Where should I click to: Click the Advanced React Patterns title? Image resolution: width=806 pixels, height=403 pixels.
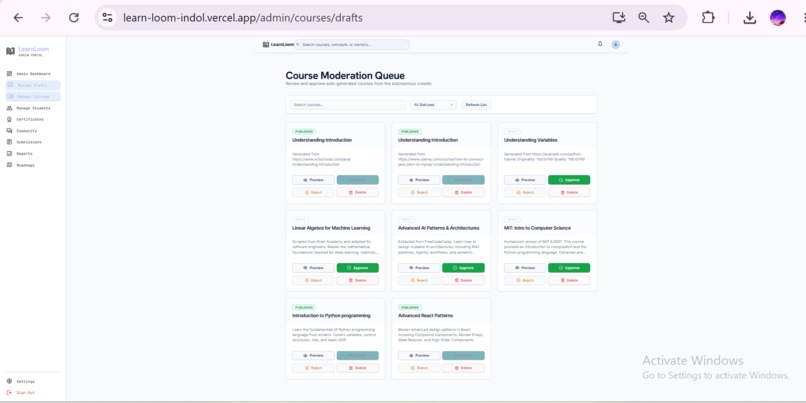pos(424,316)
